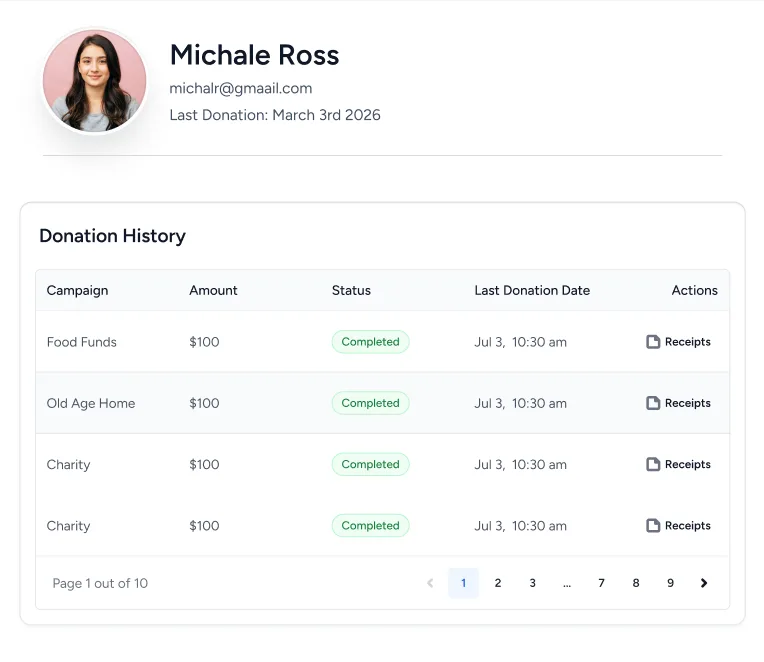Click the pagination ellipsis
The height and width of the screenshot is (662, 764).
click(x=567, y=584)
